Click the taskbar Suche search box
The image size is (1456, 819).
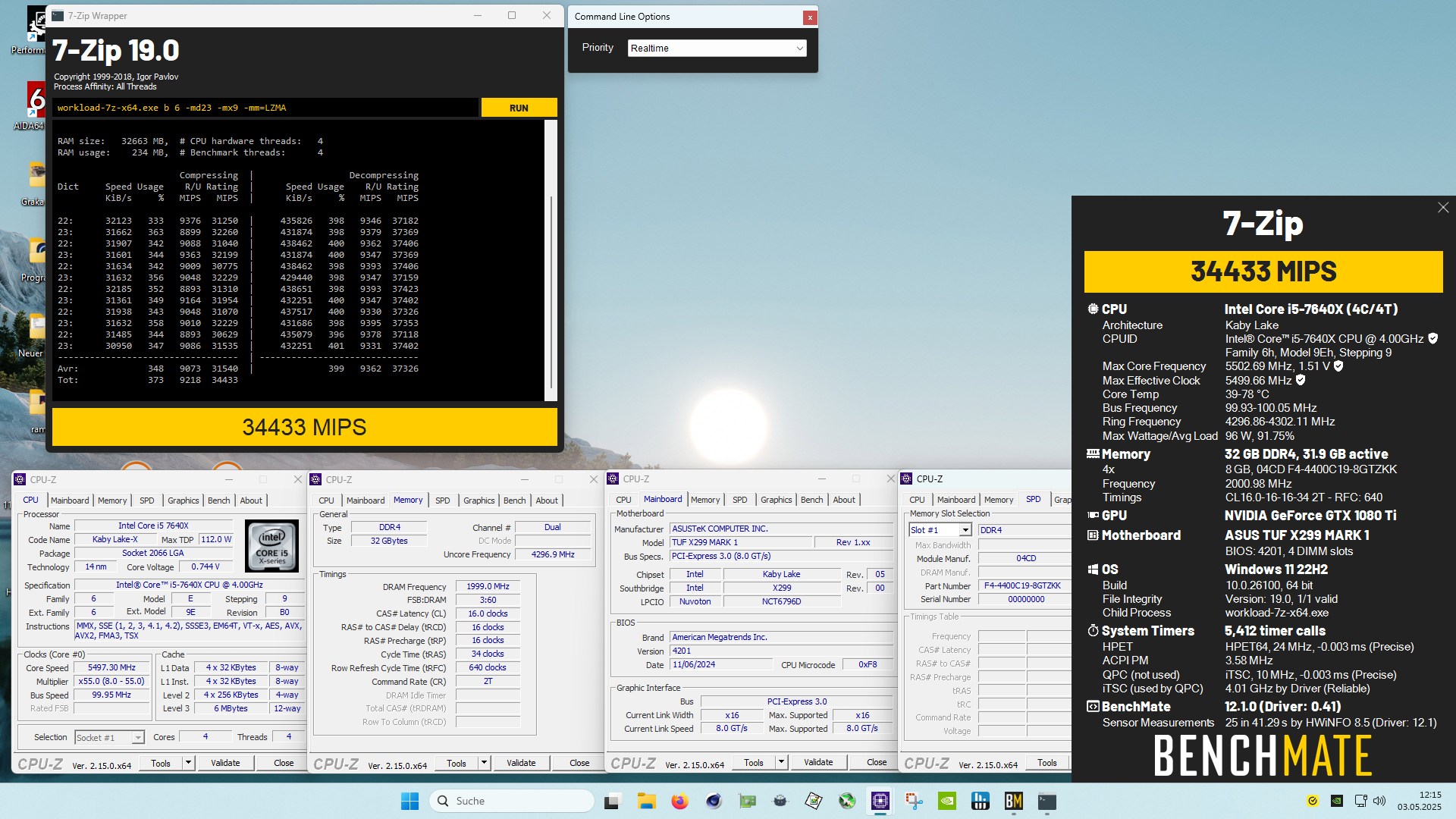(x=512, y=801)
